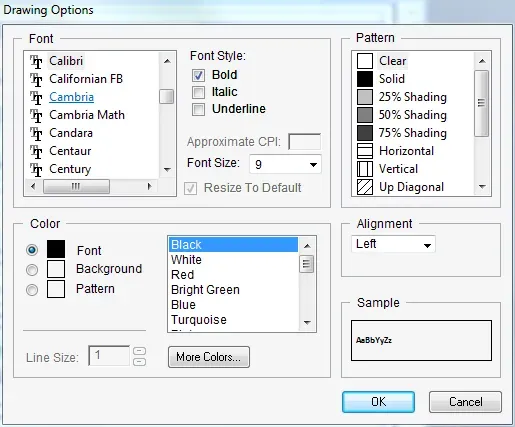Select the Font color radio button

pos(32,250)
